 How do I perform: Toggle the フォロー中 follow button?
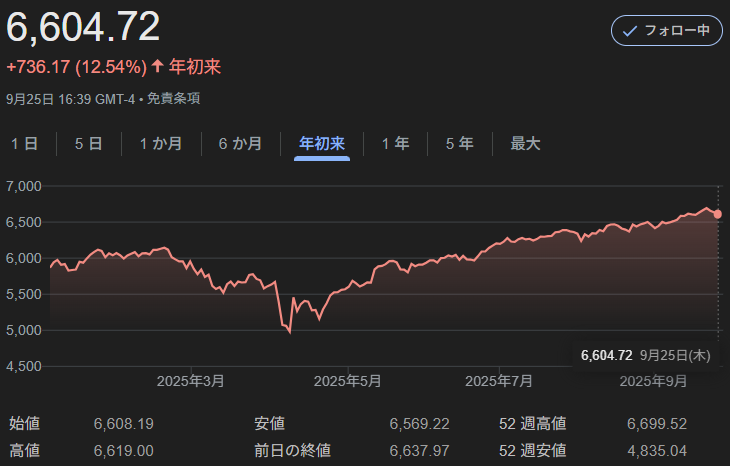pyautogui.click(x=666, y=31)
